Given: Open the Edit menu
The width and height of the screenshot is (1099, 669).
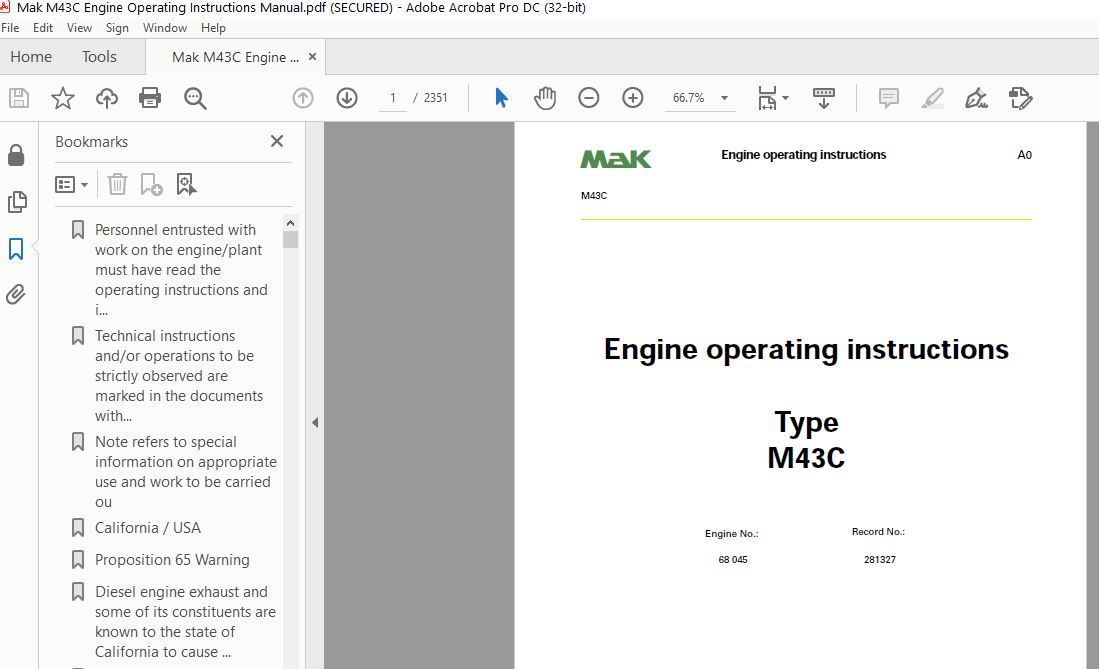Looking at the screenshot, I should click(43, 27).
